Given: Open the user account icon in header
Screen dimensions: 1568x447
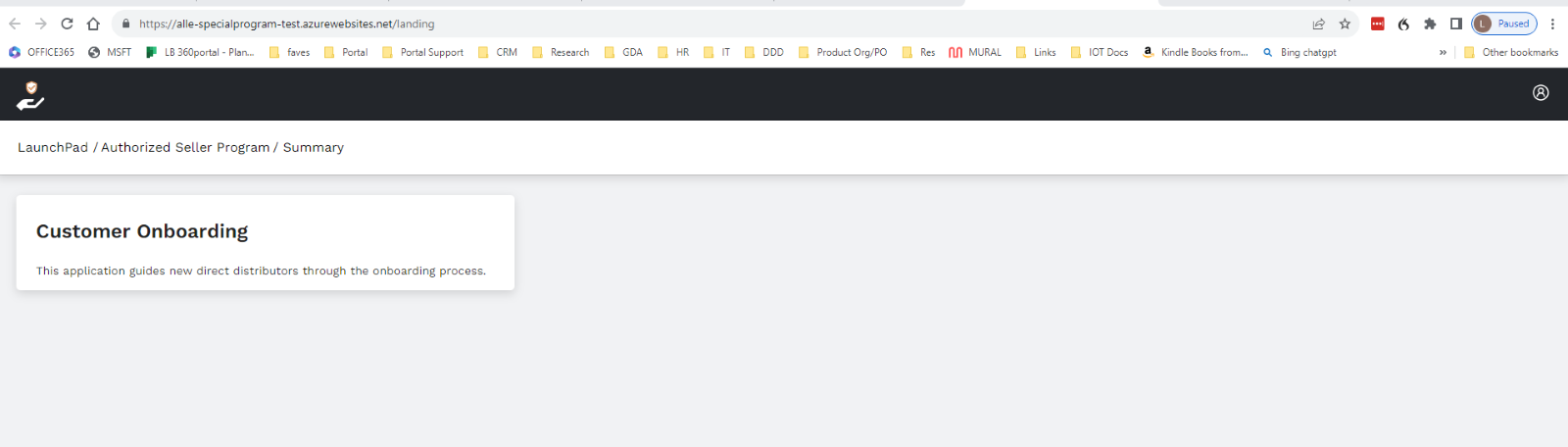Looking at the screenshot, I should tap(1541, 92).
